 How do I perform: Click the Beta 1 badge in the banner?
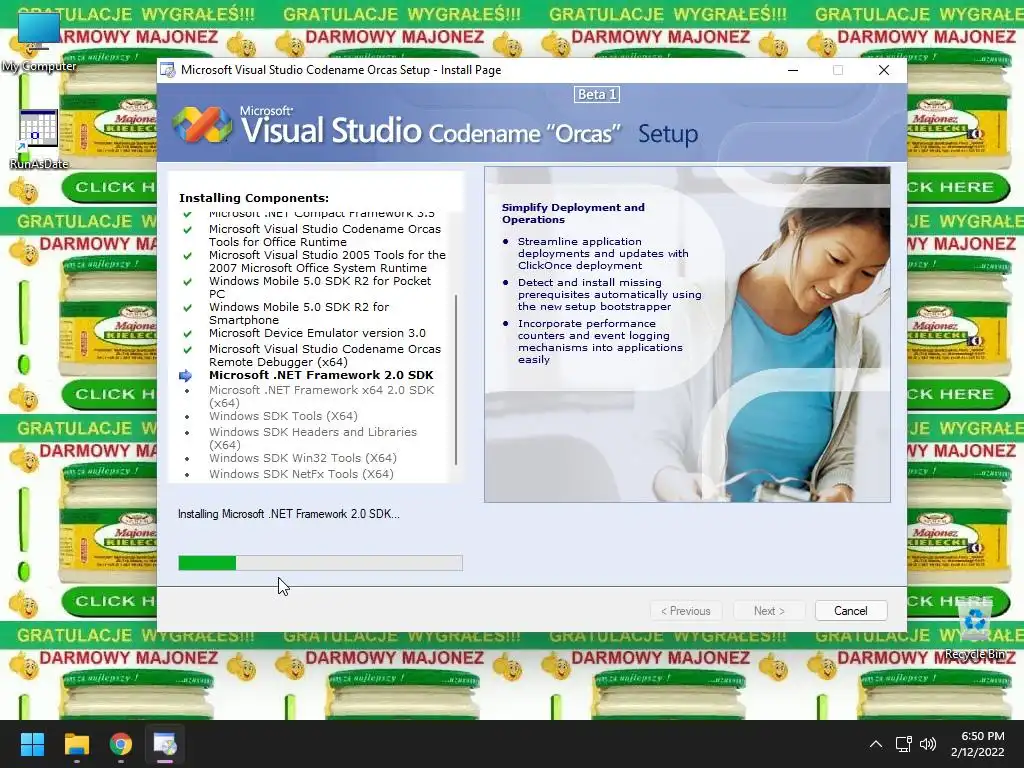597,95
